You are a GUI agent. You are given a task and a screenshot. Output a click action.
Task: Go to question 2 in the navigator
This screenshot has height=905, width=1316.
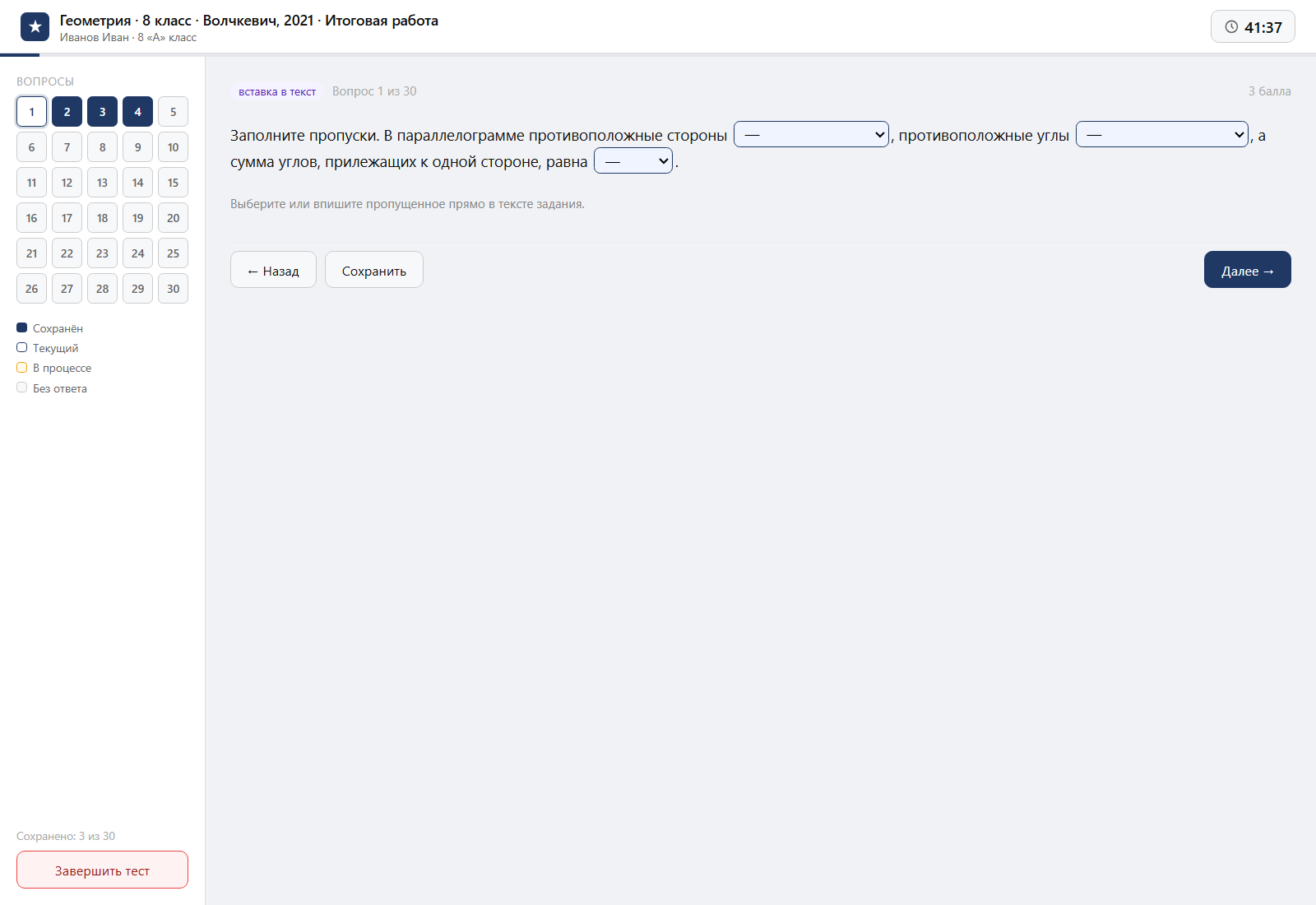[x=67, y=112]
